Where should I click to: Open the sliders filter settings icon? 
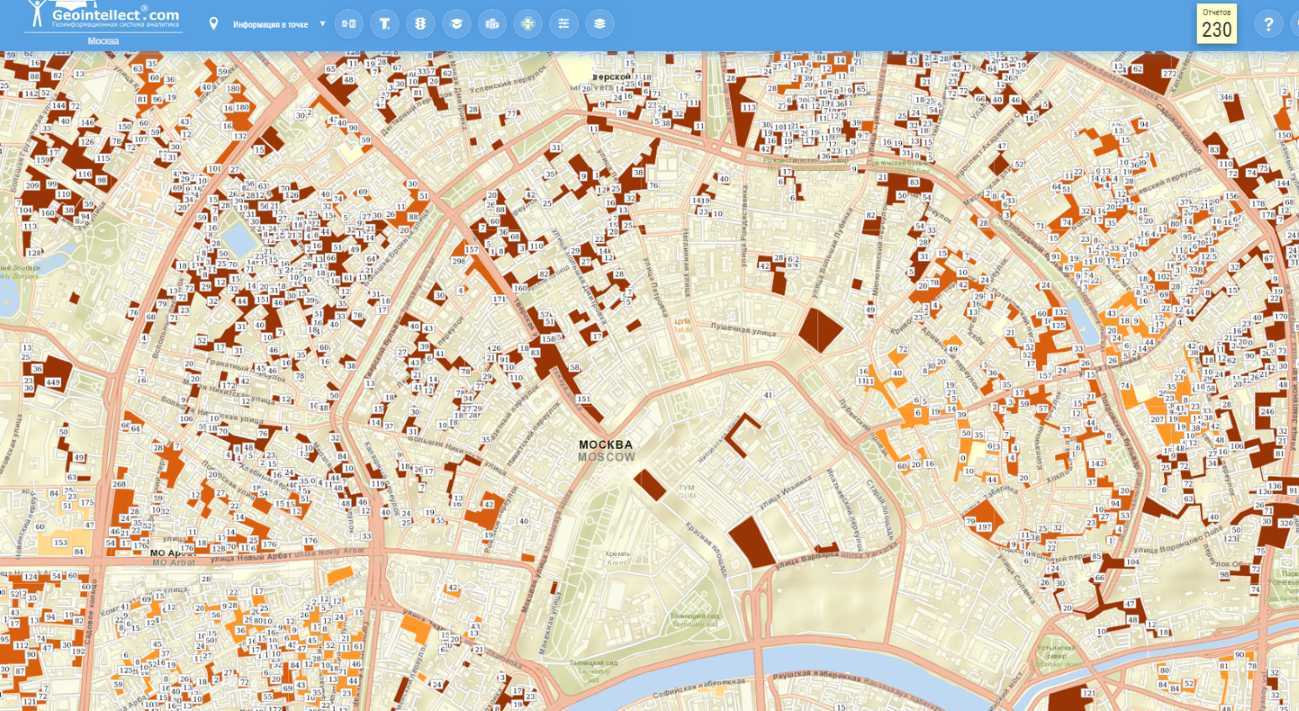pyautogui.click(x=564, y=24)
